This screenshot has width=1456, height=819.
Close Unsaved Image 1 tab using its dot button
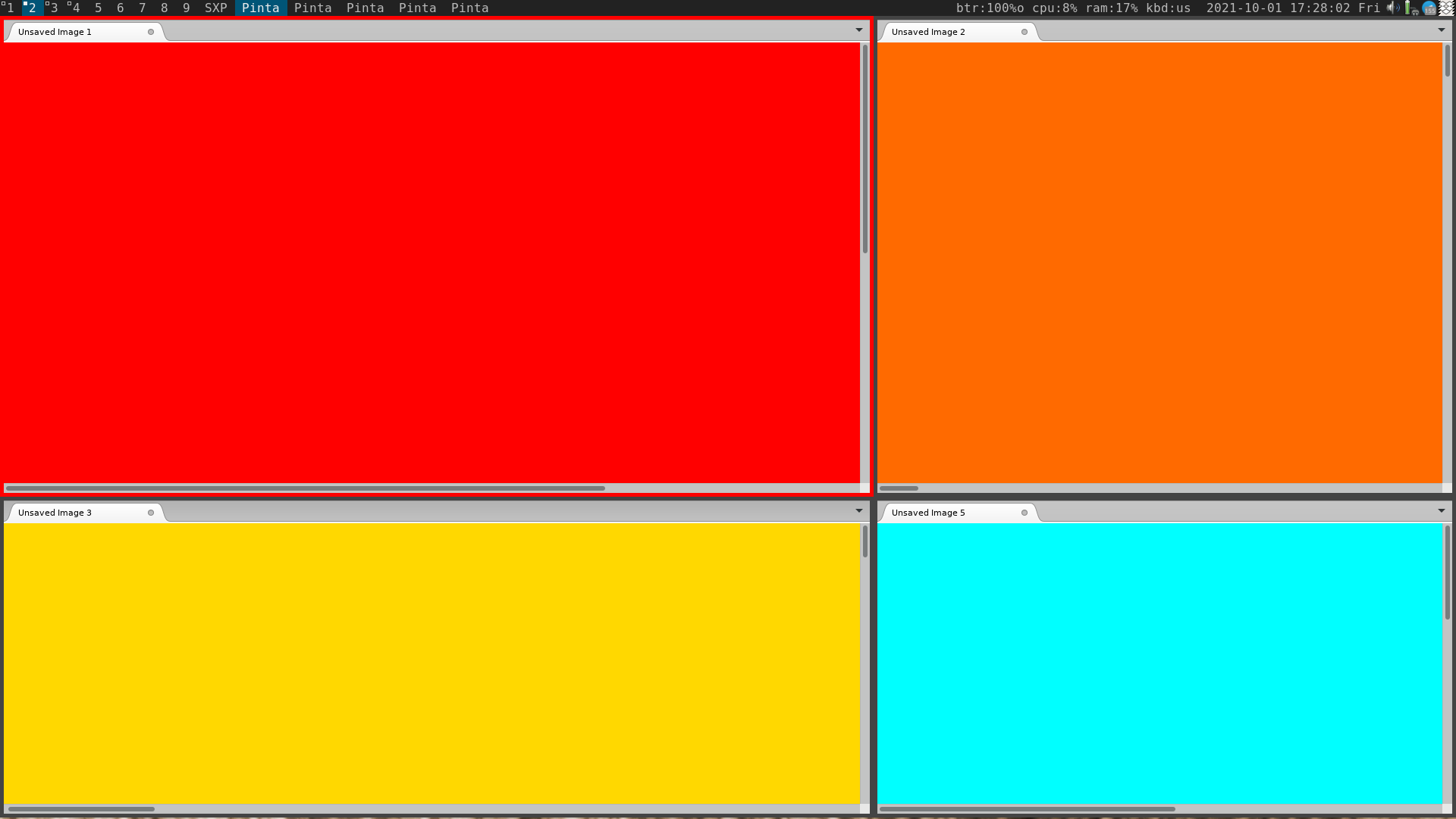[151, 32]
